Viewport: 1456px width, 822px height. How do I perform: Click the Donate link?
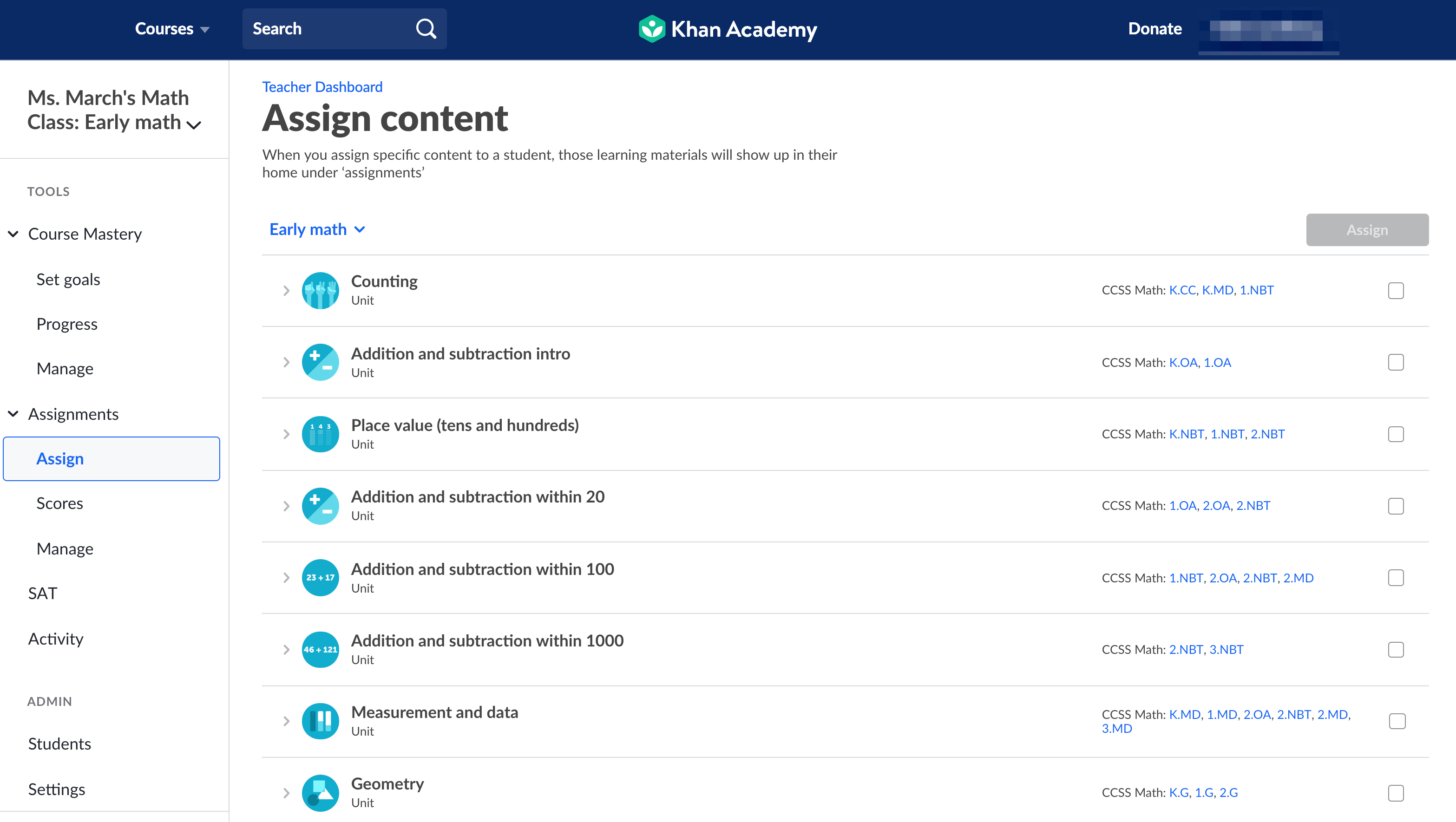1155,29
